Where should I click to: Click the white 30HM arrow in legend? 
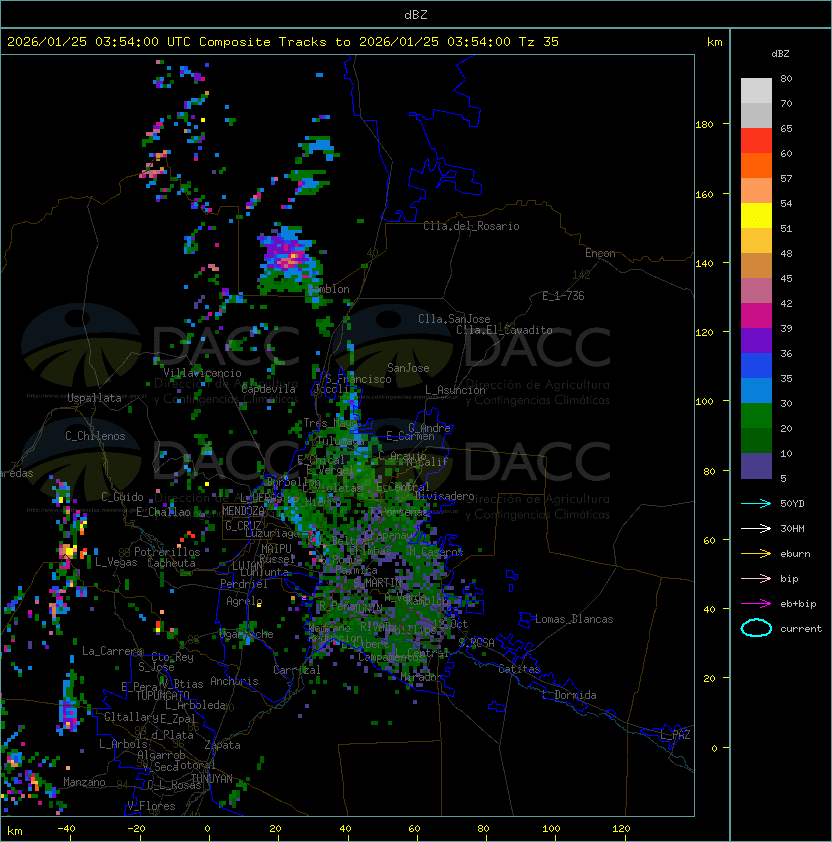756,529
